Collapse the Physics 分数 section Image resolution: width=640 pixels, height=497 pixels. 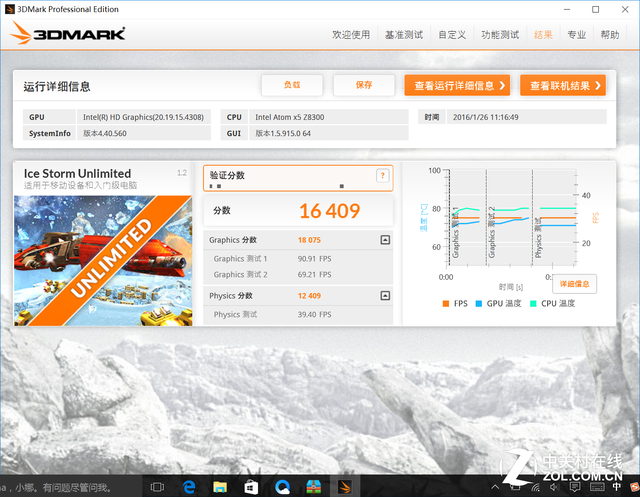pyautogui.click(x=385, y=296)
